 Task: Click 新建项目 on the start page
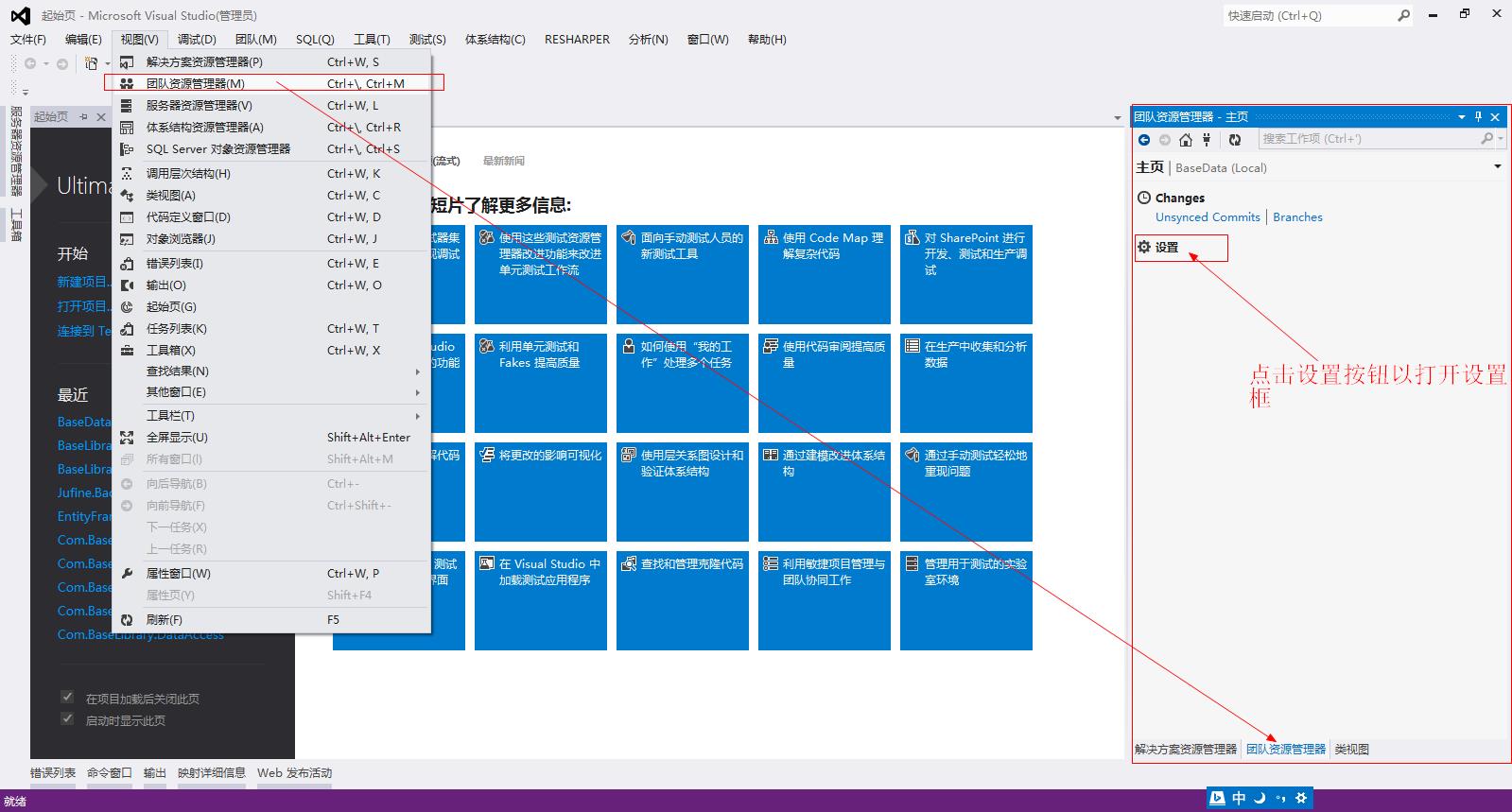[x=83, y=282]
